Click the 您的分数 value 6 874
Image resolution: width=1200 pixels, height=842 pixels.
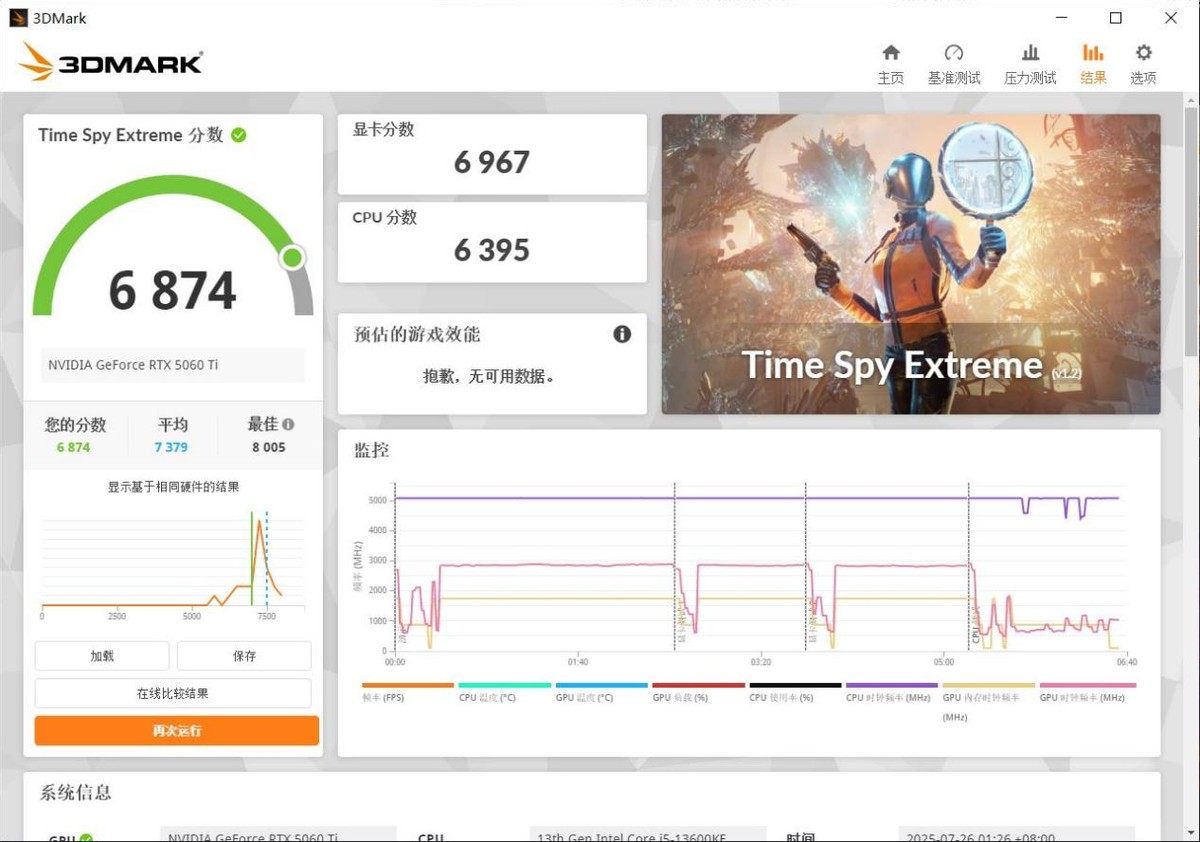pos(73,447)
